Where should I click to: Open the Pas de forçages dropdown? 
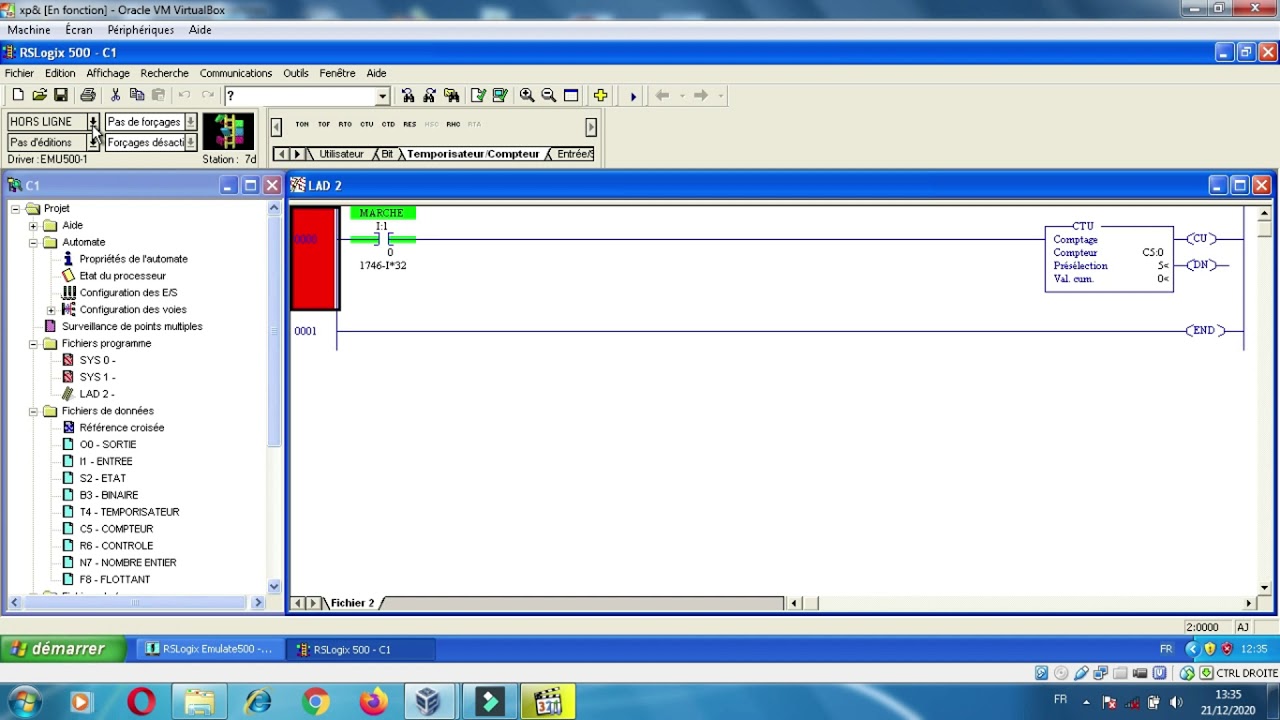(190, 122)
